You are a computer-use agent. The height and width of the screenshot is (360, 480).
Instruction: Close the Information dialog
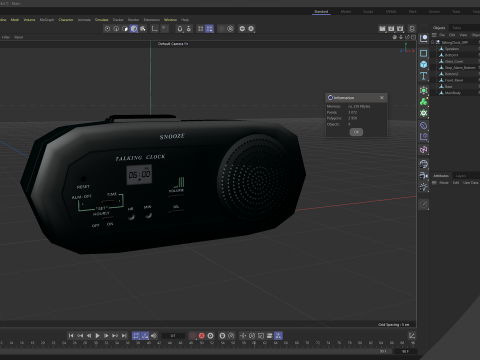coord(382,98)
